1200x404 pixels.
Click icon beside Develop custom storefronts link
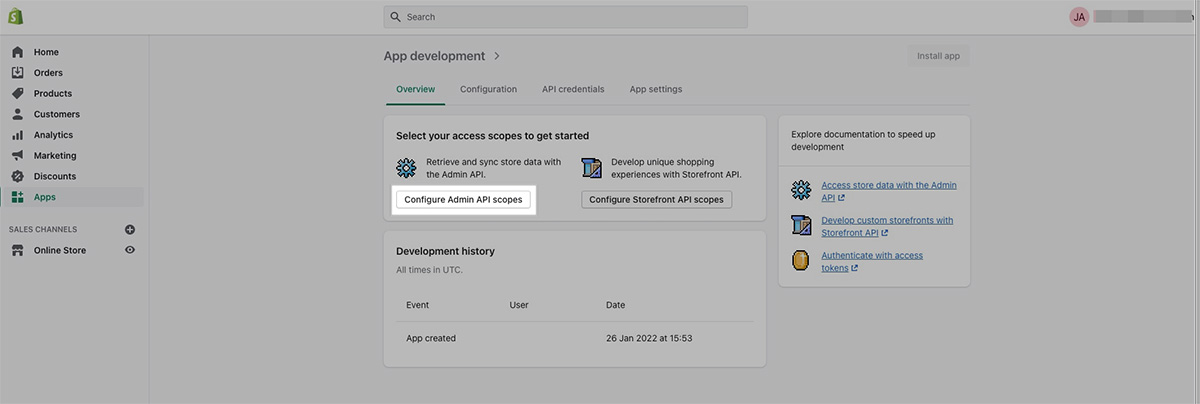[801, 225]
